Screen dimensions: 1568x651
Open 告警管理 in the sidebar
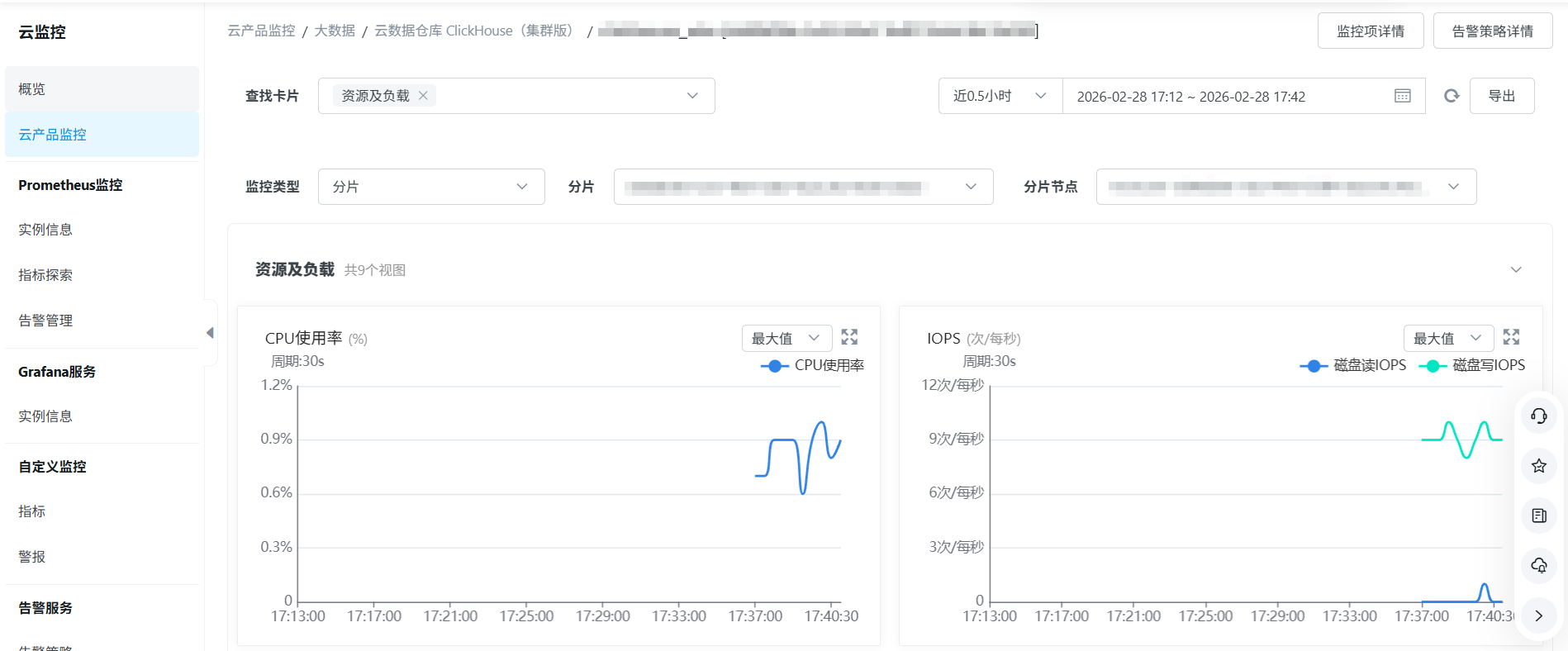click(45, 321)
